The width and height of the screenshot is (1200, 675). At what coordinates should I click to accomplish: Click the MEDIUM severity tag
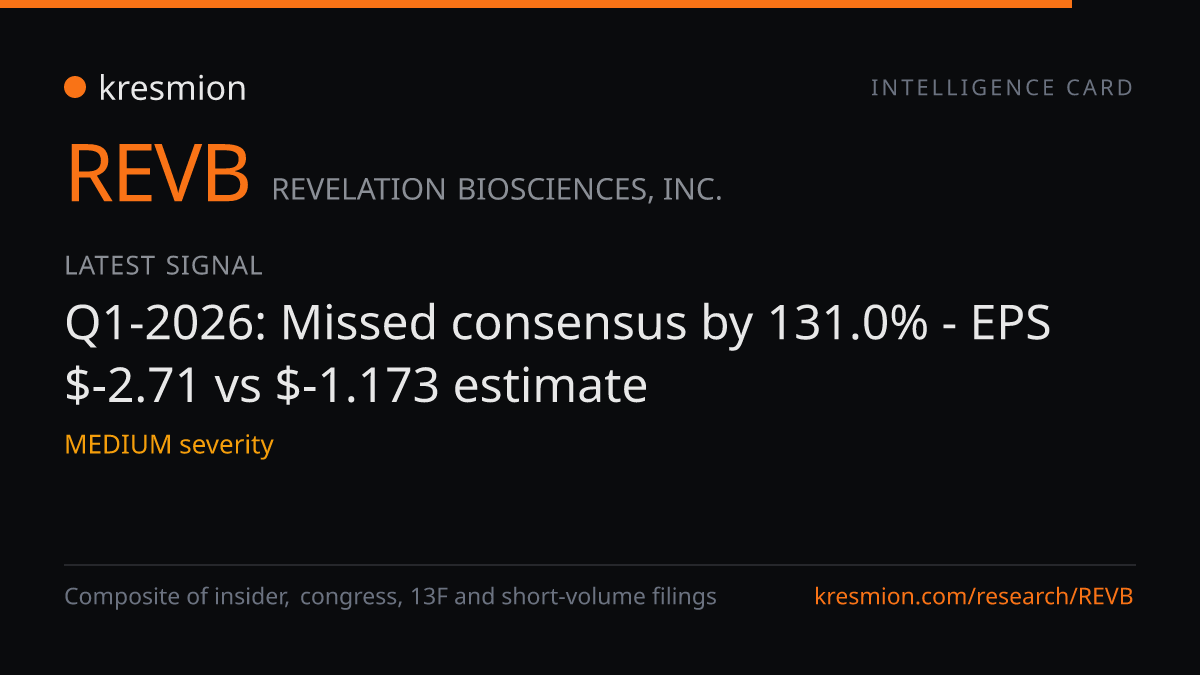(x=169, y=445)
